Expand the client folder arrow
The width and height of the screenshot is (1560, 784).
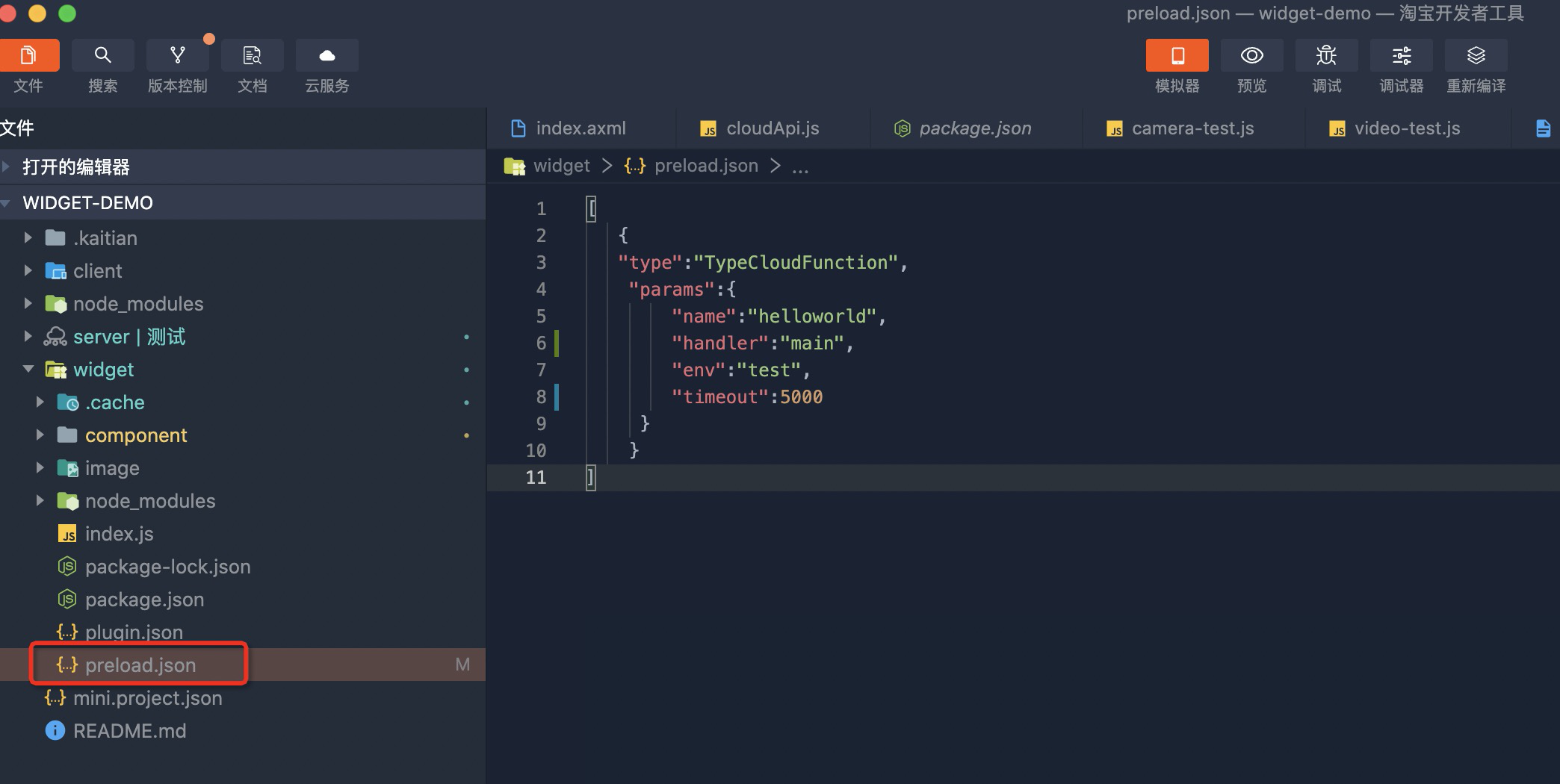click(28, 270)
